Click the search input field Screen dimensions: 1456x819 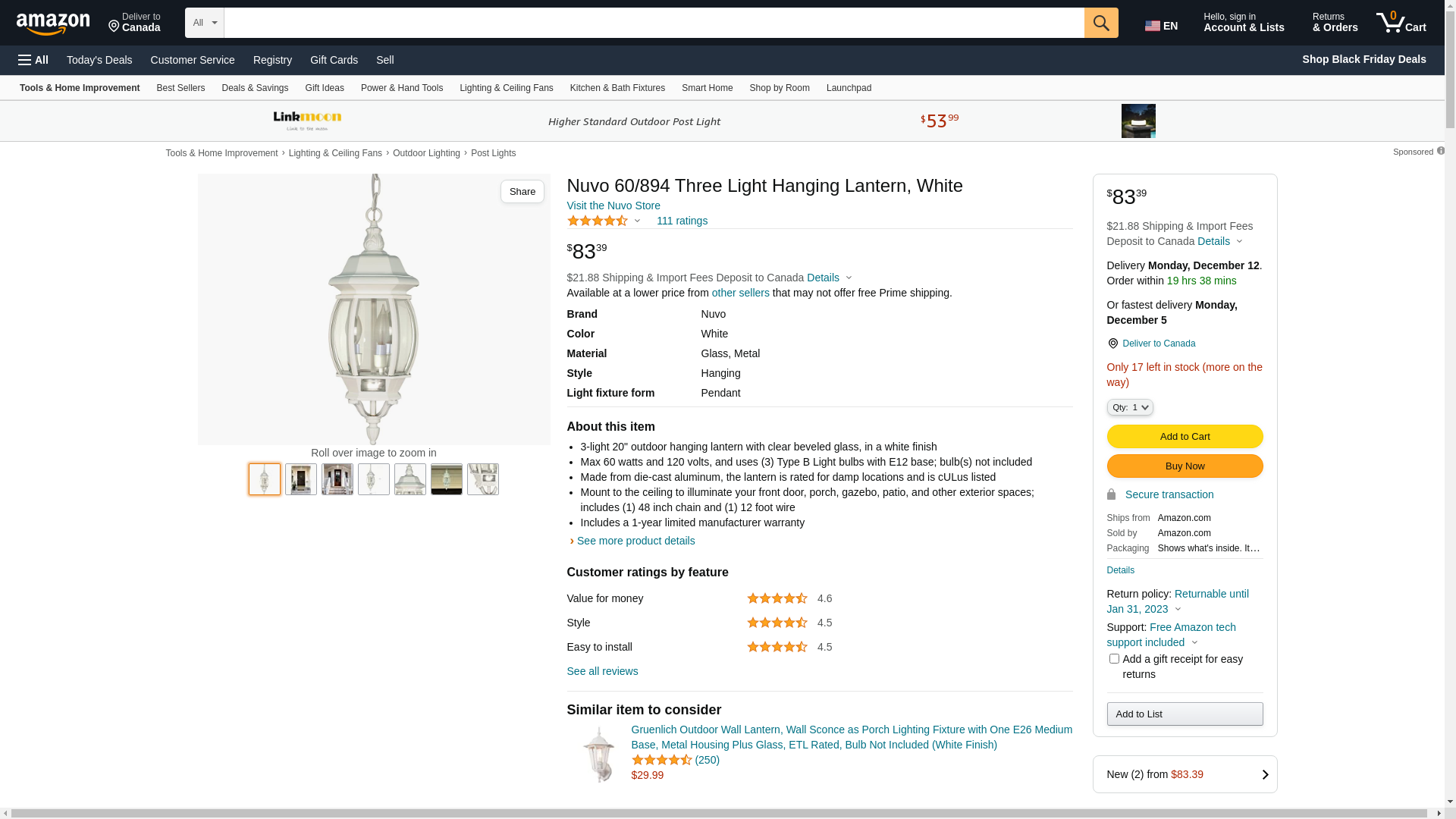pyautogui.click(x=654, y=23)
